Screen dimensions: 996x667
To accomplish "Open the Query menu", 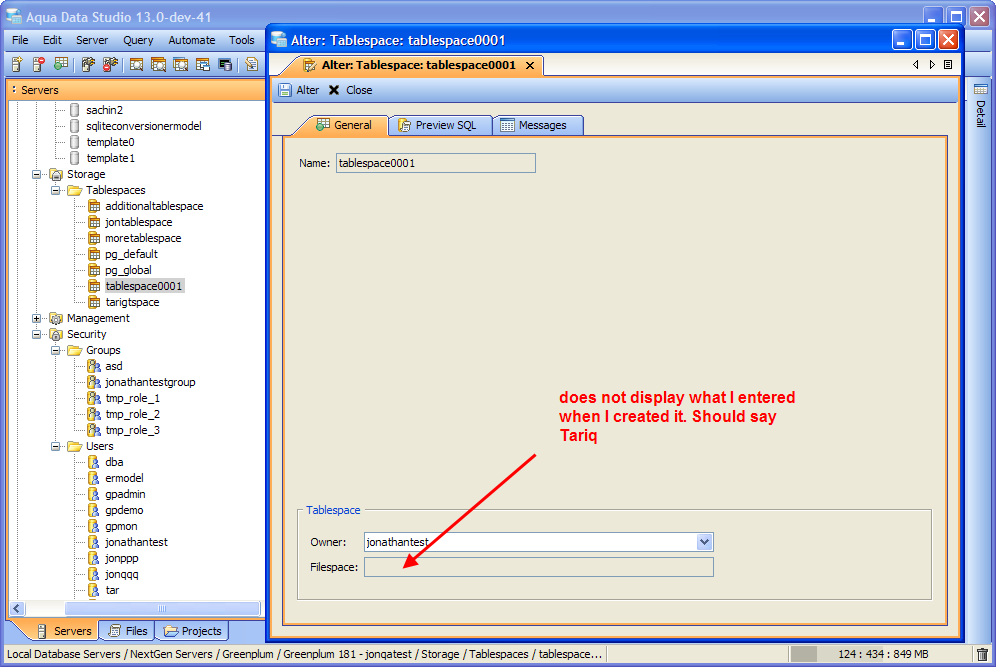I will coord(138,40).
